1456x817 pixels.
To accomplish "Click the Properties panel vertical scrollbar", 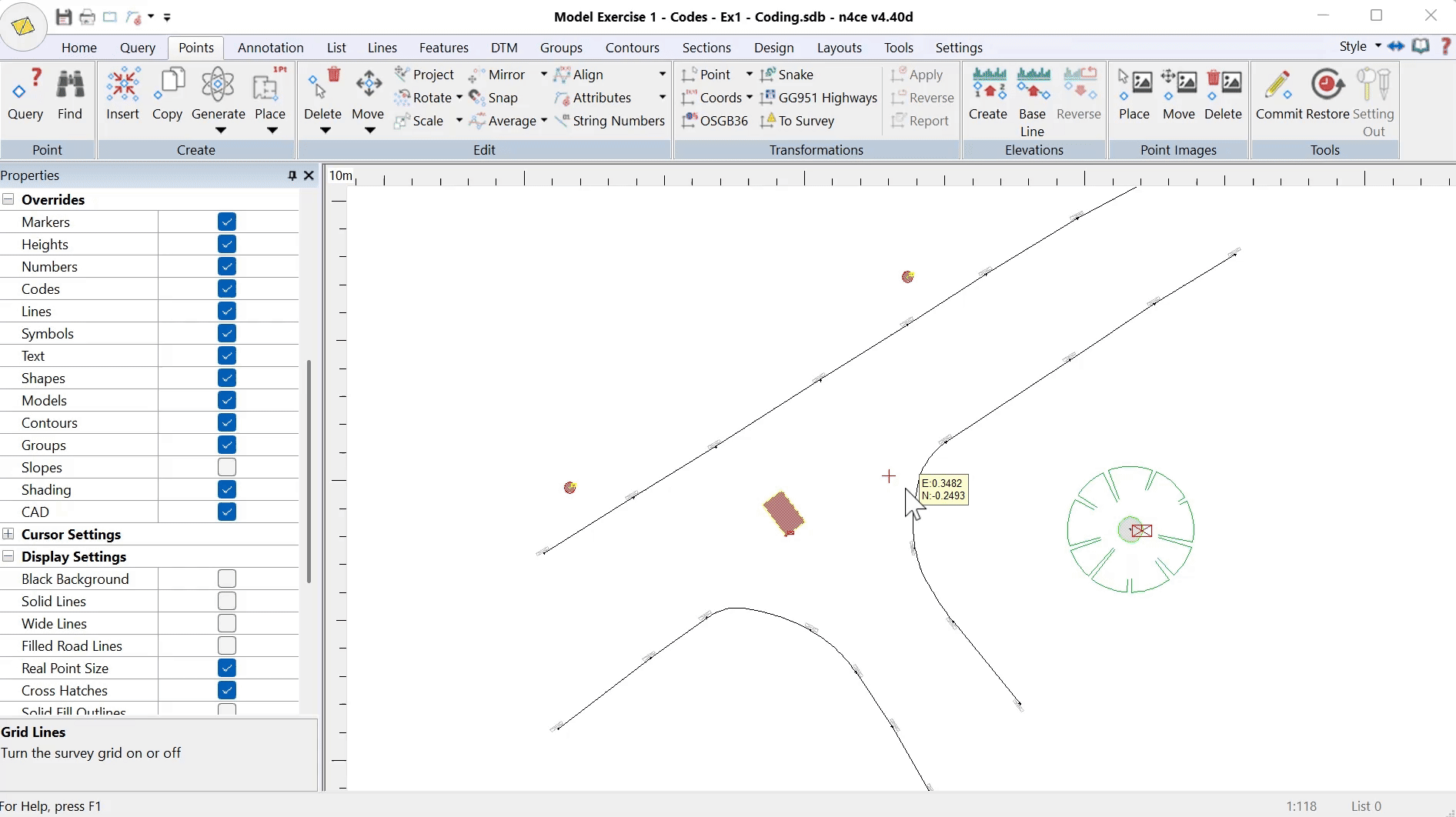I will tap(309, 469).
